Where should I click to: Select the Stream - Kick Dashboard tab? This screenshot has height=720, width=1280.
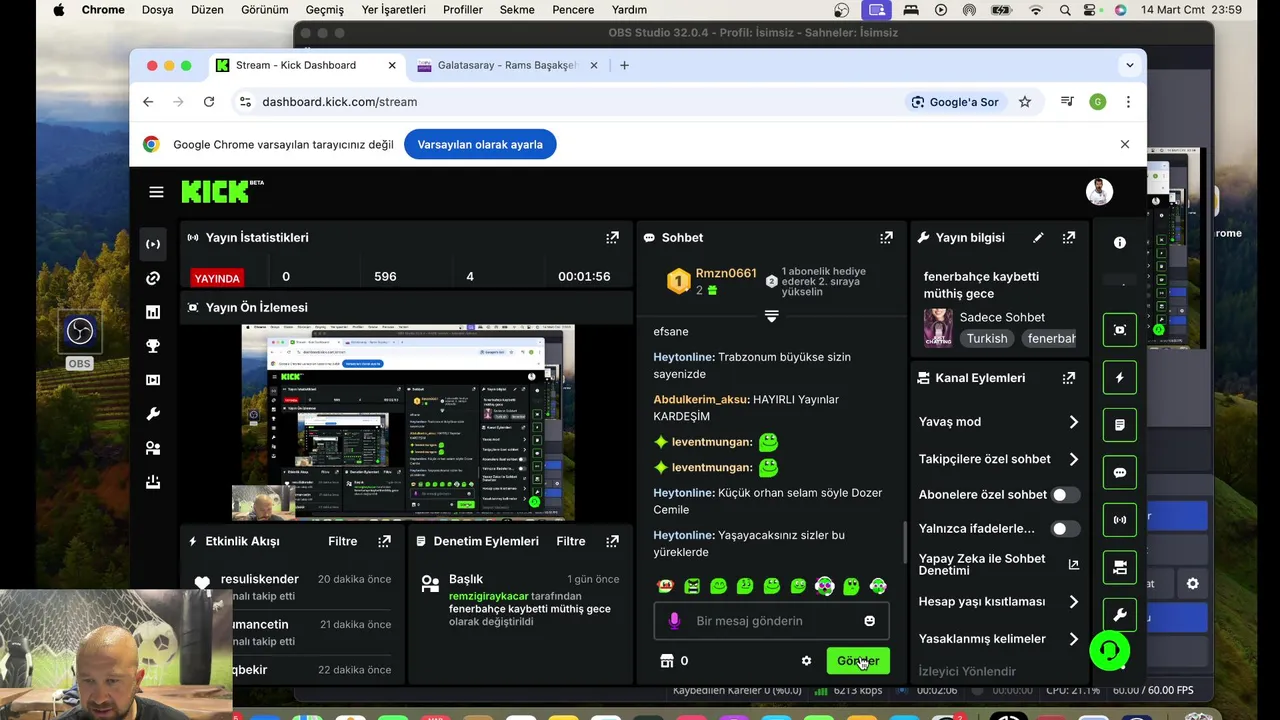coord(306,65)
